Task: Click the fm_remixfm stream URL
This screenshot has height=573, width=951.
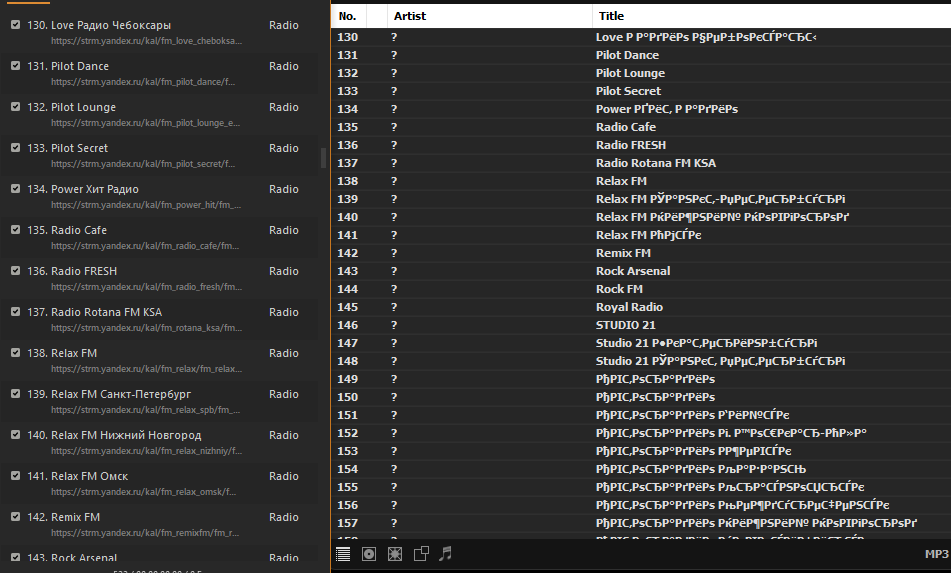Action: point(145,532)
